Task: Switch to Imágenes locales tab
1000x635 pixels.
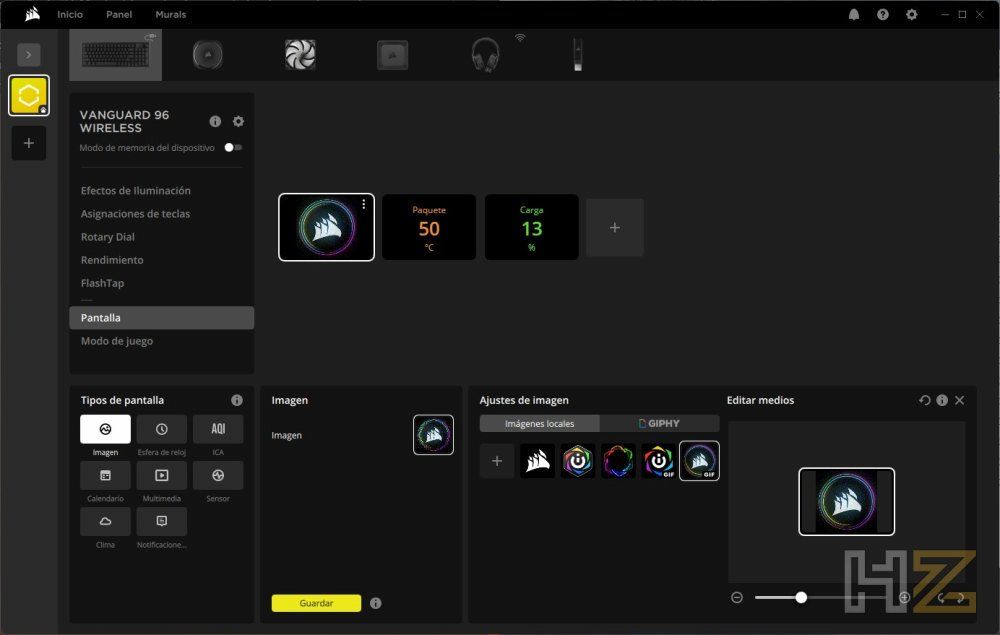Action: point(540,423)
